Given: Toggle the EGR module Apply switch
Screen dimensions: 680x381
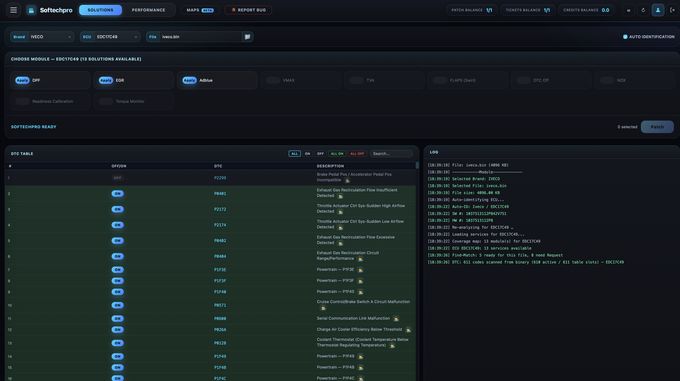Looking at the screenshot, I should tap(105, 80).
